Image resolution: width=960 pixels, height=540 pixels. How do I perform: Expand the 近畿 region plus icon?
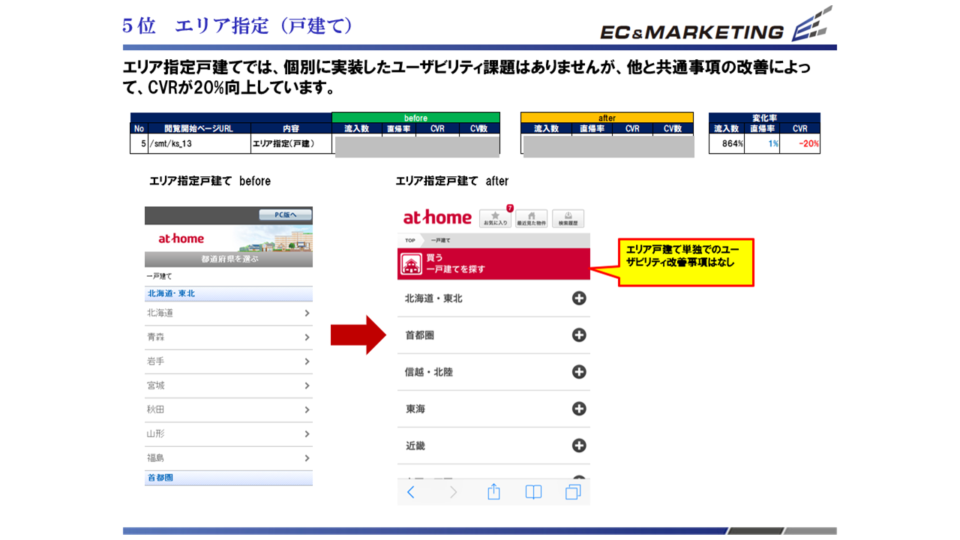(x=578, y=446)
